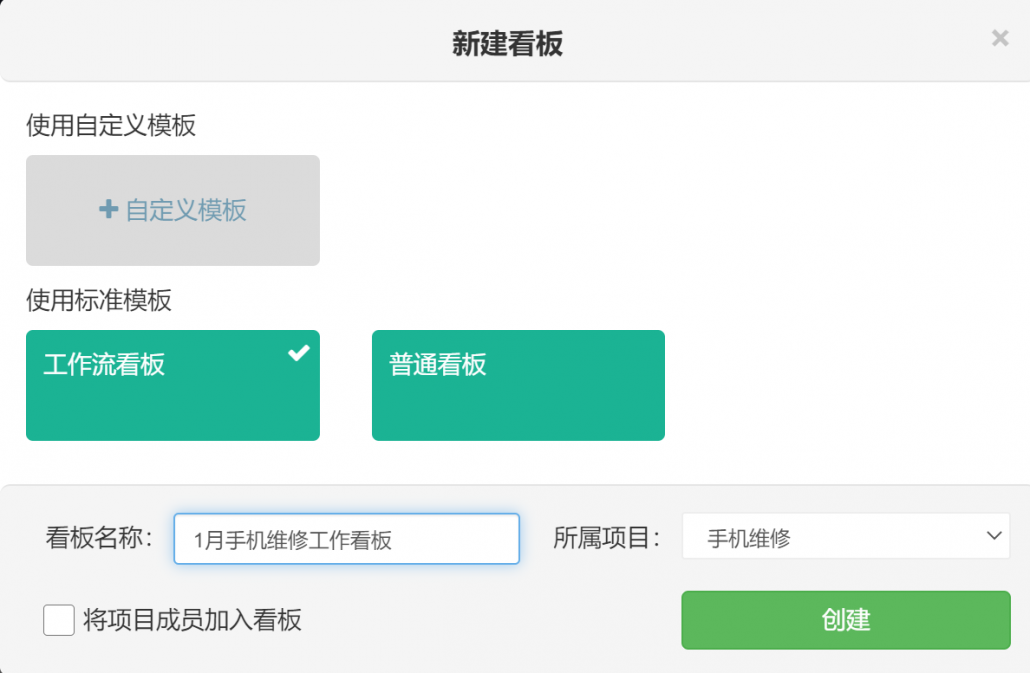Click the dropdown arrow next to 手机维修
1030x673 pixels.
tap(993, 536)
